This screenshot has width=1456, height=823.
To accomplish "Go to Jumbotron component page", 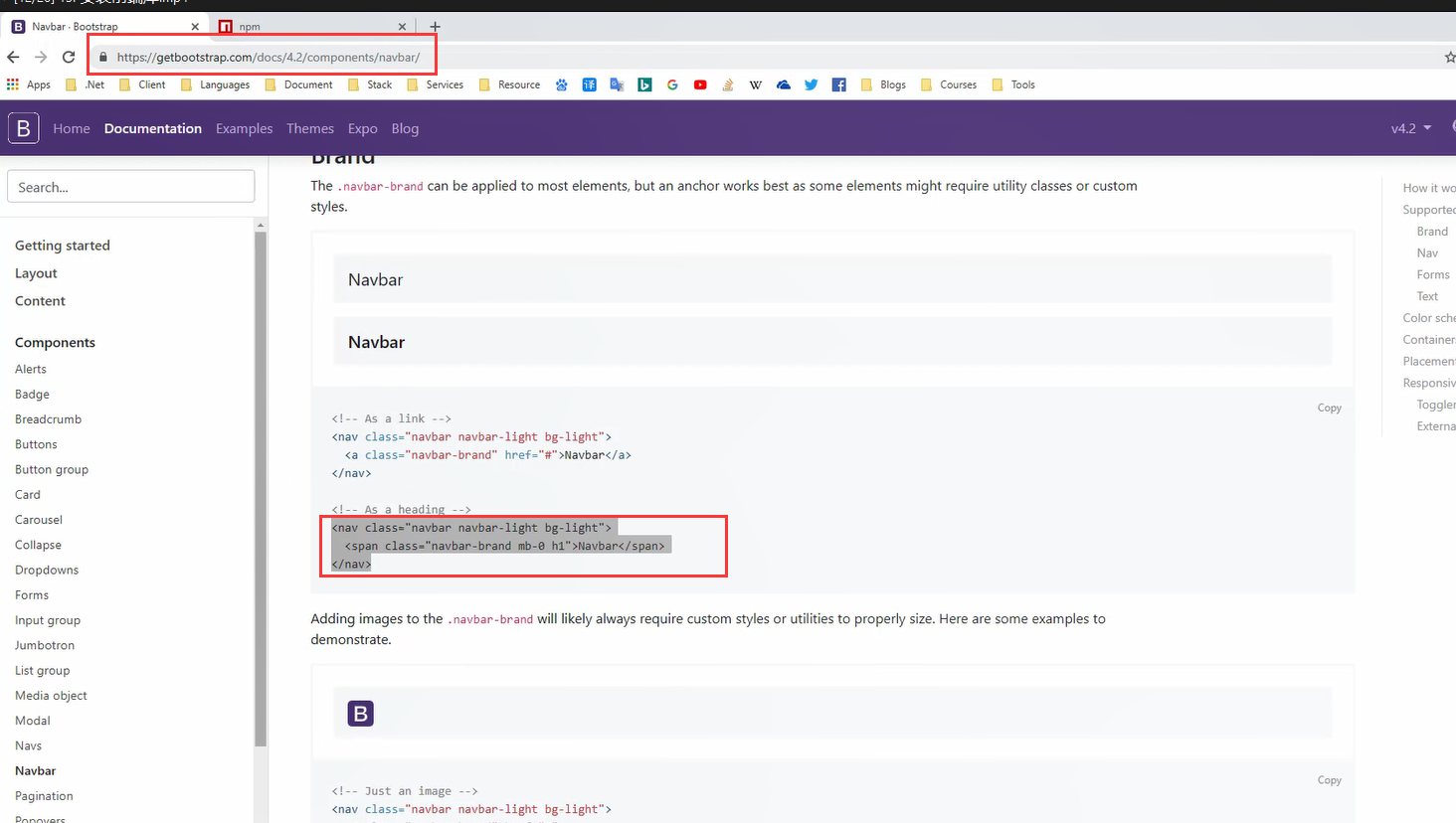I will tap(45, 645).
